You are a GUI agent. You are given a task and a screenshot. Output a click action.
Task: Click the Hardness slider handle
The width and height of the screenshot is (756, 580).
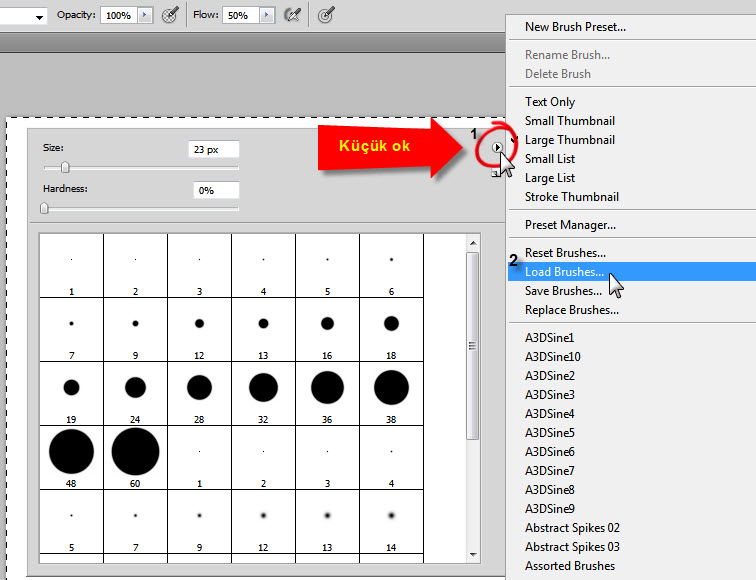(x=44, y=208)
